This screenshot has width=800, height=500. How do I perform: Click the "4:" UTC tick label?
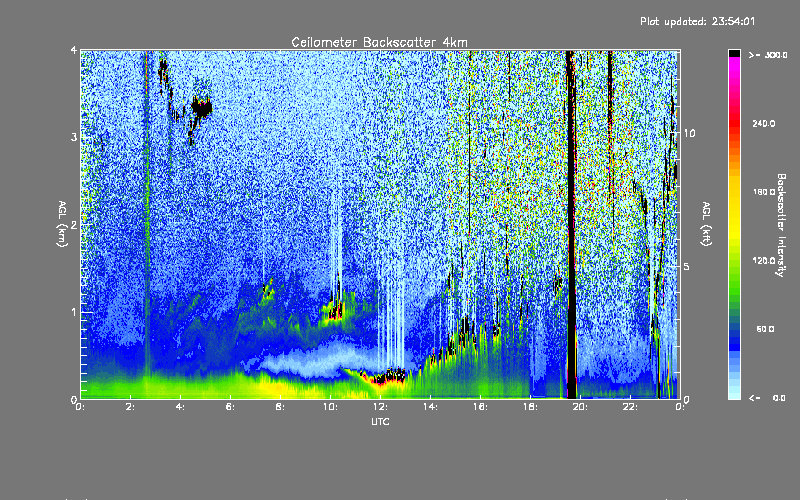point(180,407)
